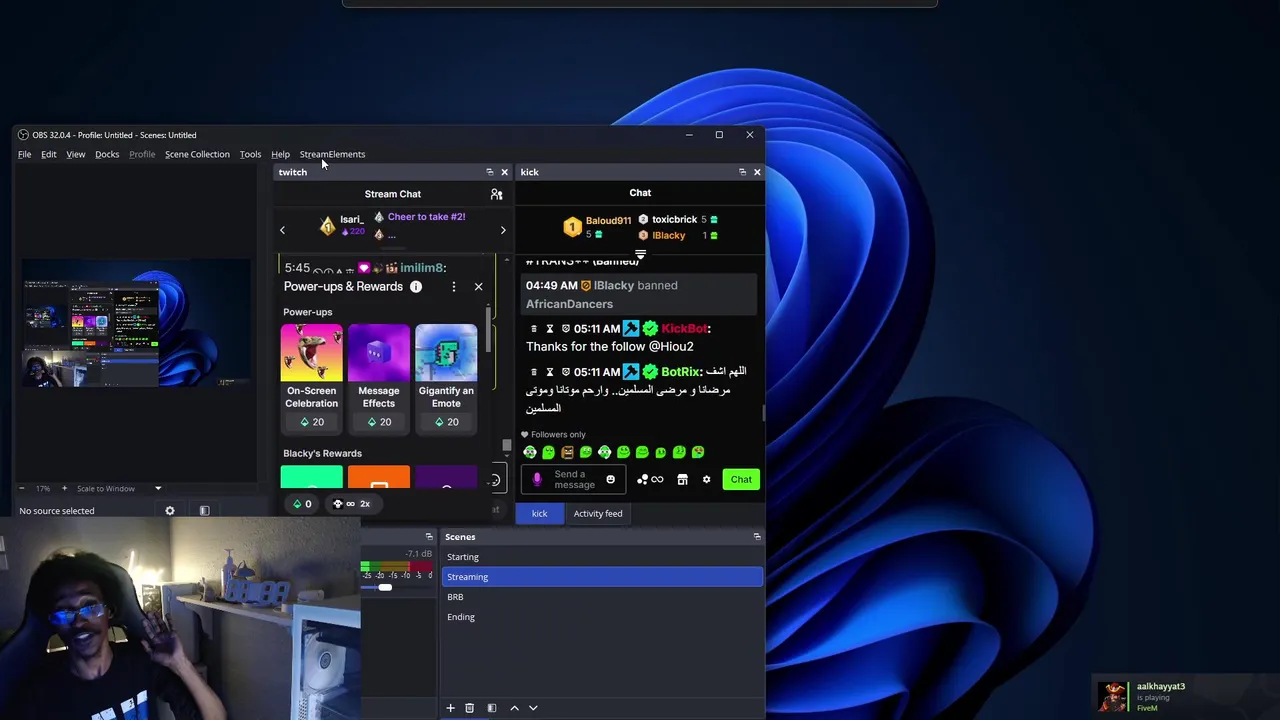Click the kick Send a message field
This screenshot has height=720, width=1280.
click(x=575, y=480)
